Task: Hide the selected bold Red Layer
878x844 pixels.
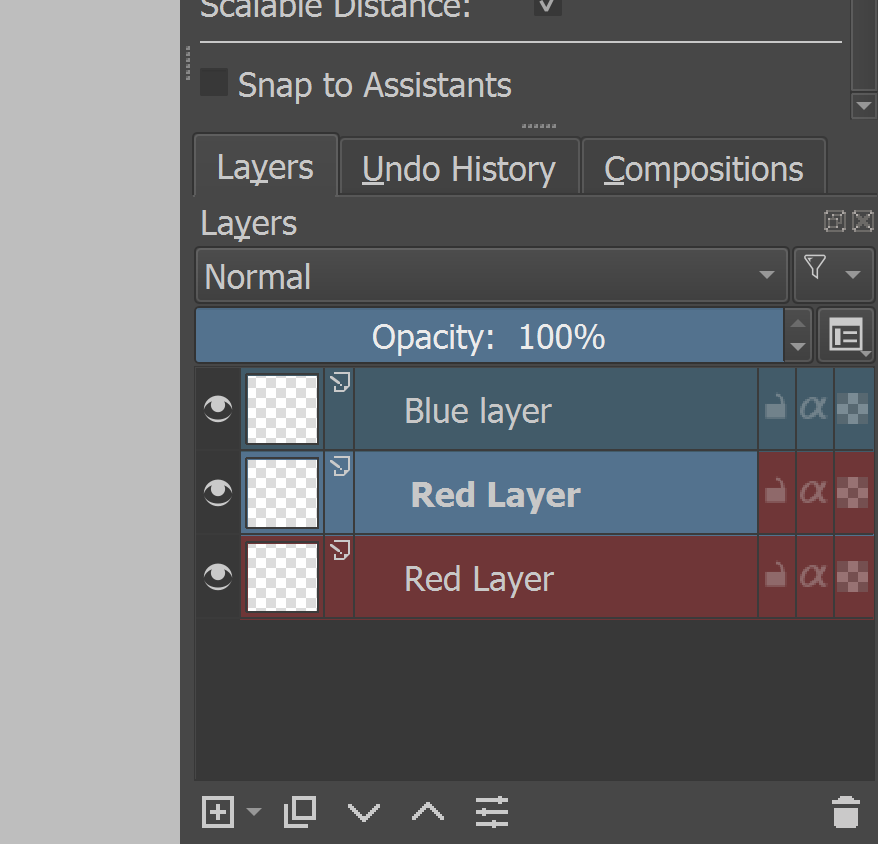Action: (217, 493)
